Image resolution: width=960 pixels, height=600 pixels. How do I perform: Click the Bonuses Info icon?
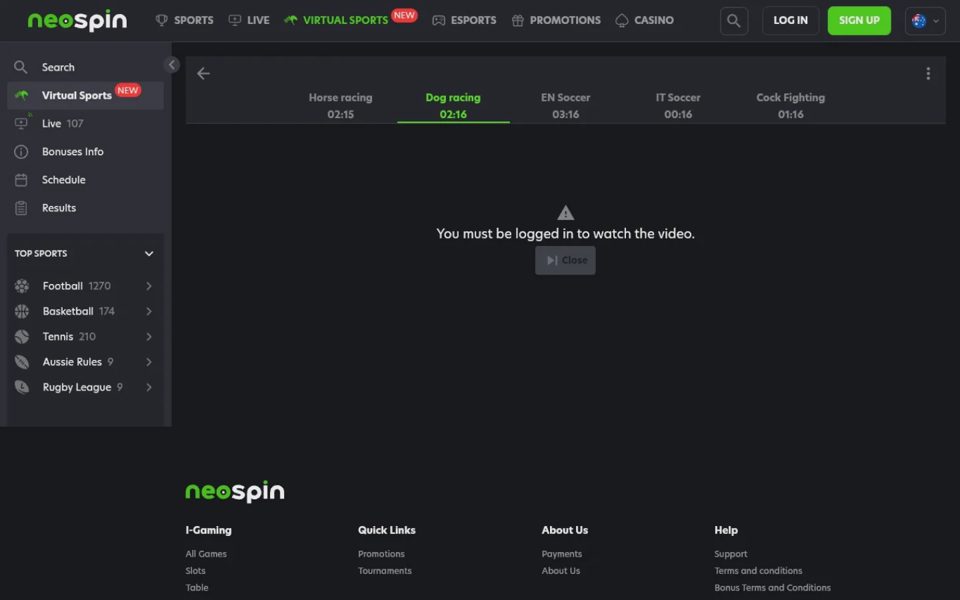click(x=21, y=152)
